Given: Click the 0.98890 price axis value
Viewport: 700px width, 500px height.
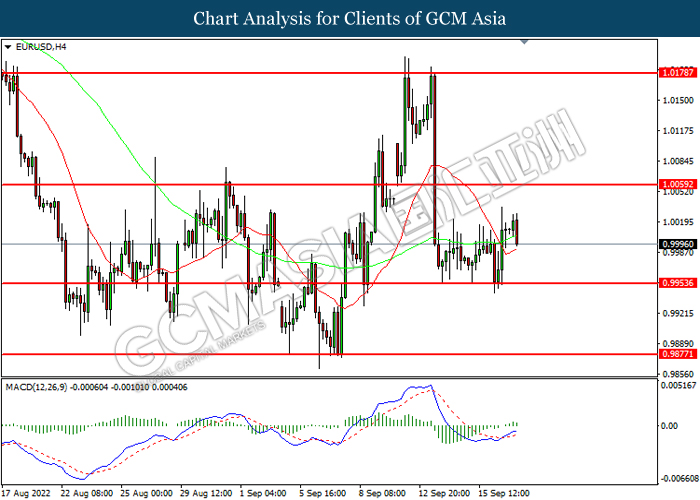Looking at the screenshot, I should 678,344.
